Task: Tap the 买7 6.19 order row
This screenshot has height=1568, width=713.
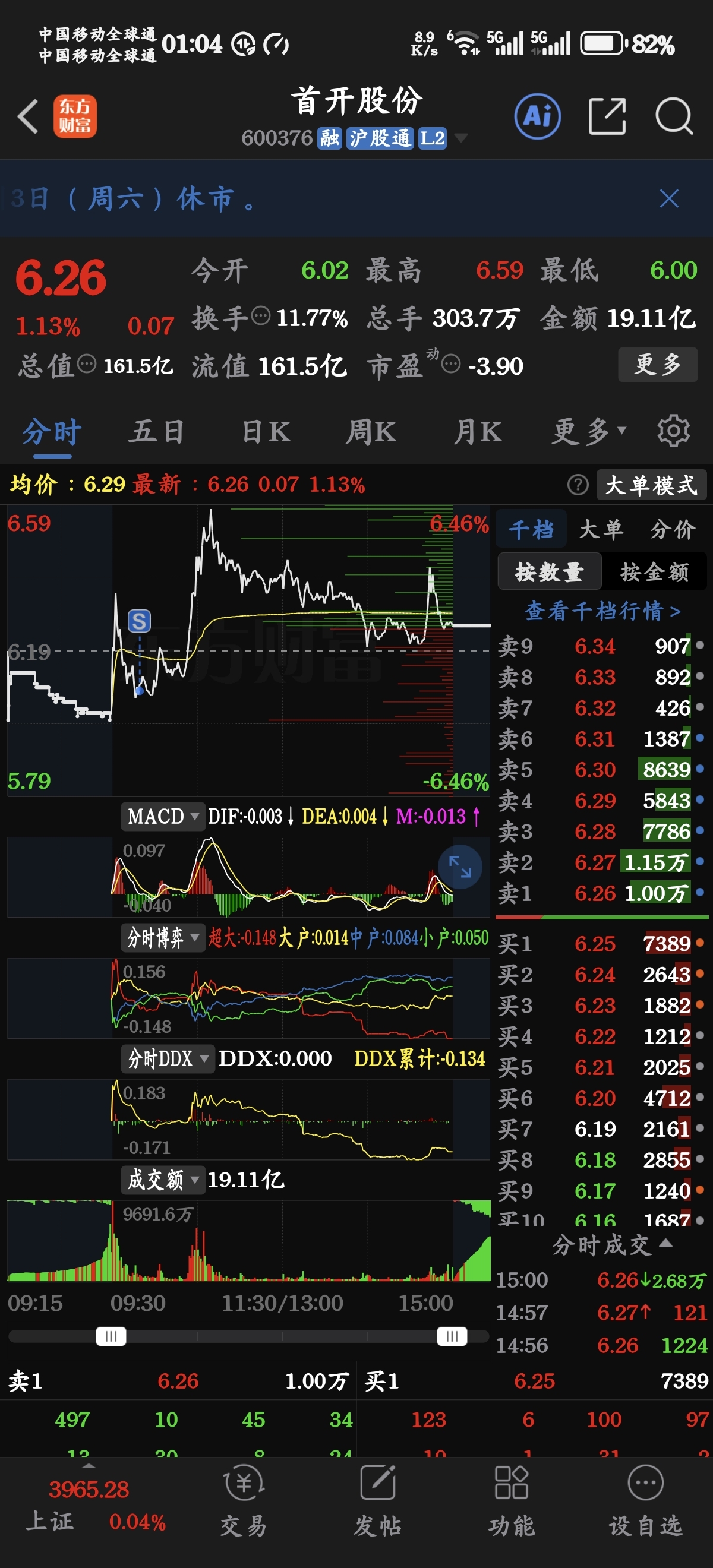Action: pyautogui.click(x=601, y=1128)
